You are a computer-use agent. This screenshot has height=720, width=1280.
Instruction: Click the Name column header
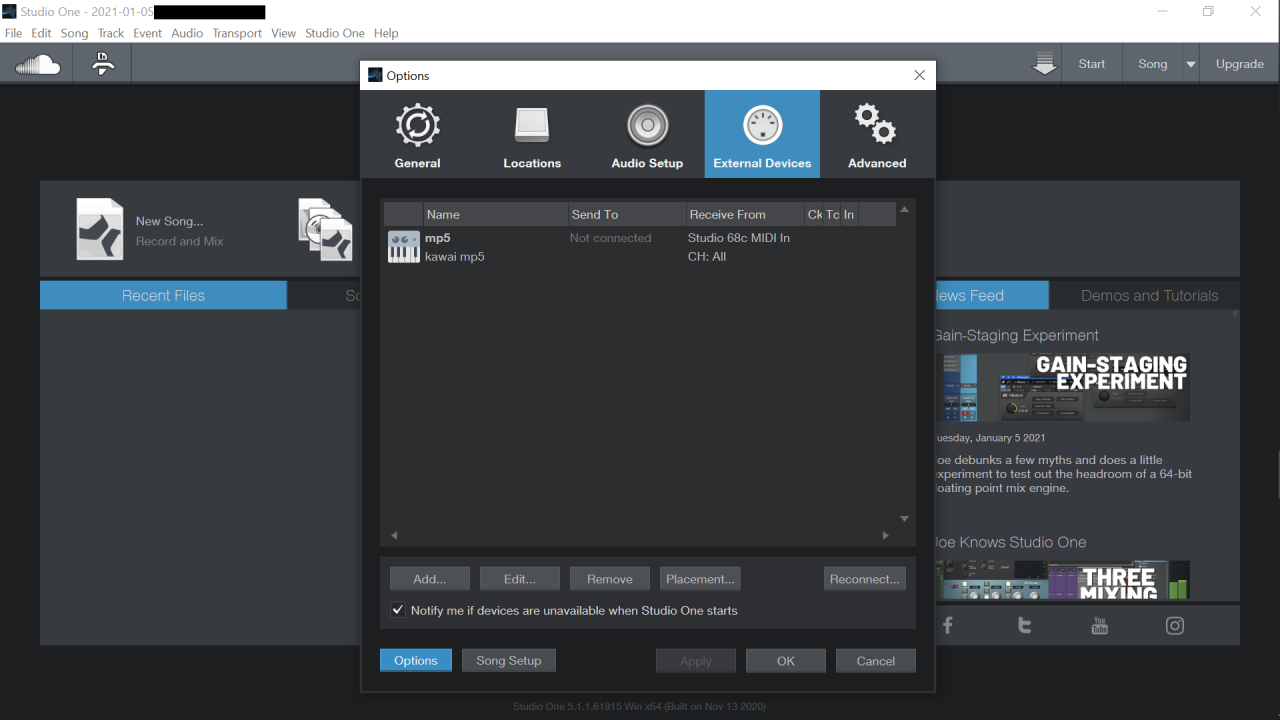pyautogui.click(x=495, y=214)
